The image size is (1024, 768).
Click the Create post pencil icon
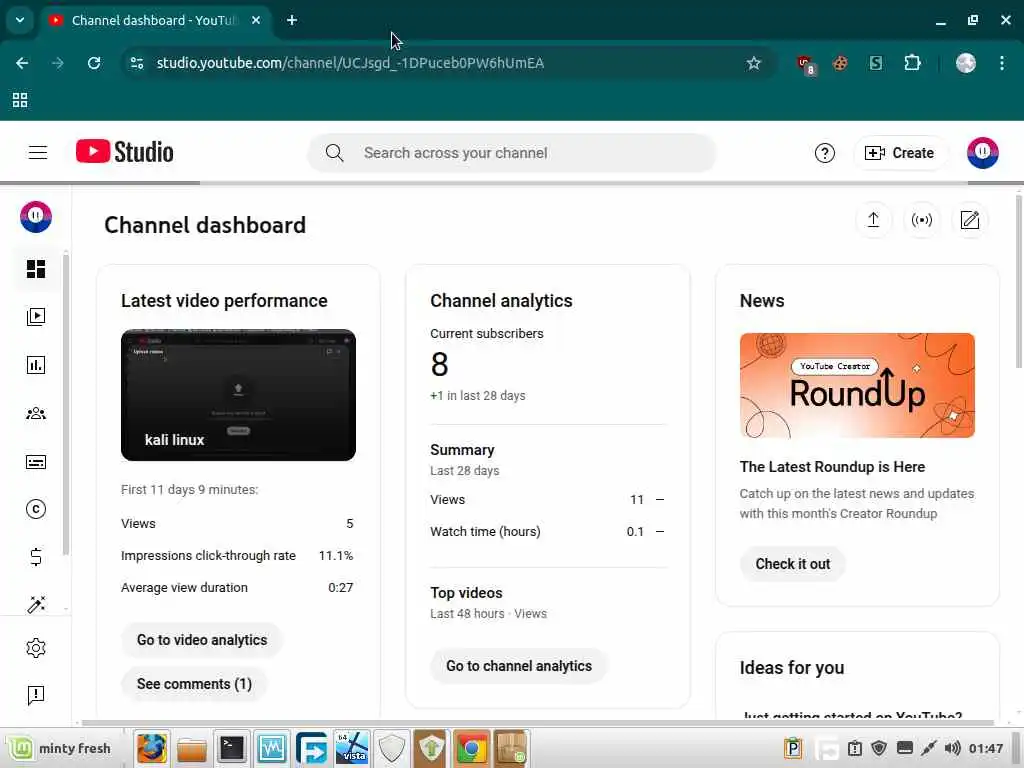coord(970,220)
